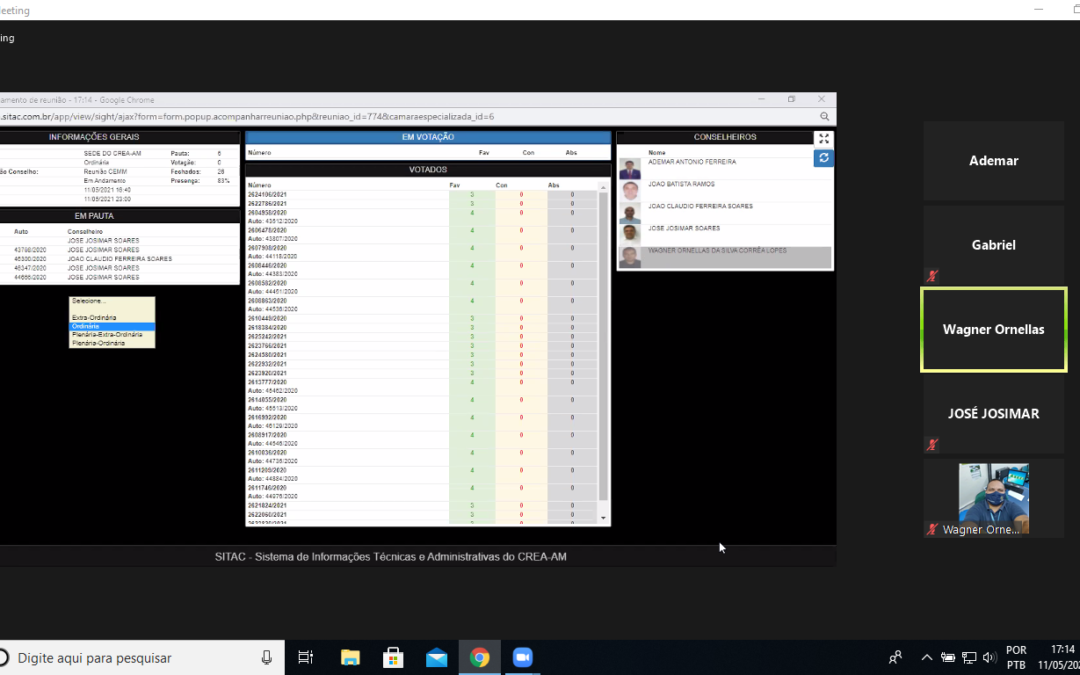
Task: Click photo of ADEMAR ANTONIO FERREIRA
Action: (x=630, y=169)
